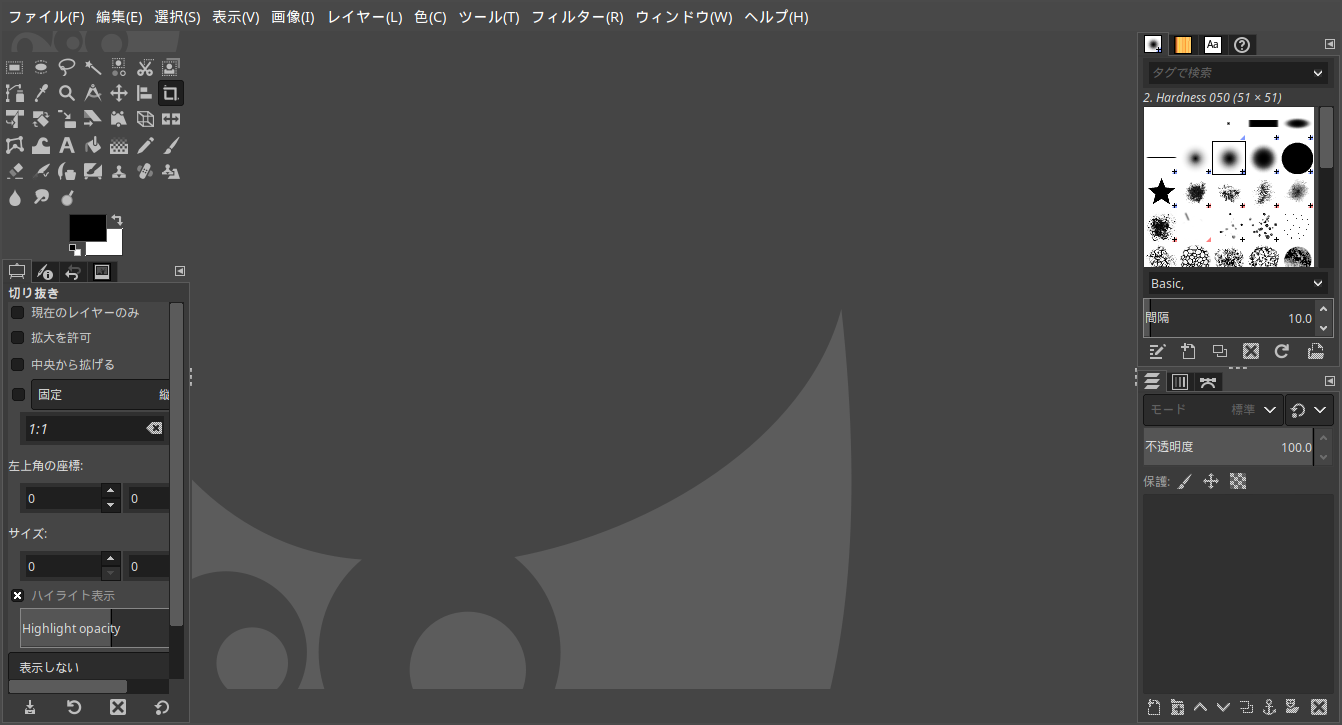The height and width of the screenshot is (725, 1342).
Task: Select the Gradient tool
Action: tap(119, 145)
